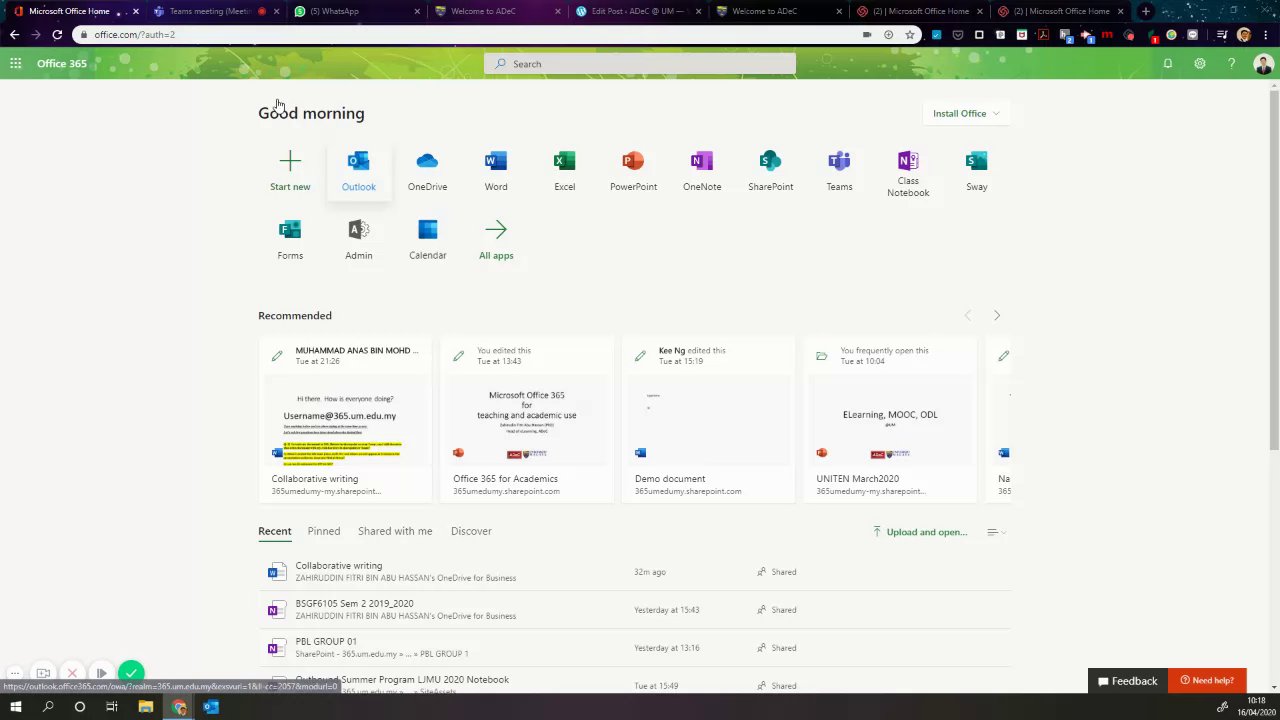Open the Sway app
The image size is (1280, 720).
977,171
